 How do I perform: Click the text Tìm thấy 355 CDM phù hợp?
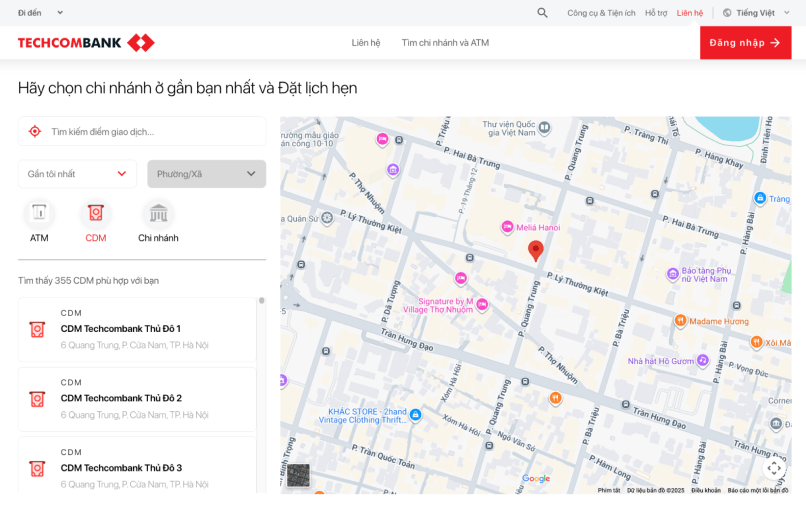[88, 281]
